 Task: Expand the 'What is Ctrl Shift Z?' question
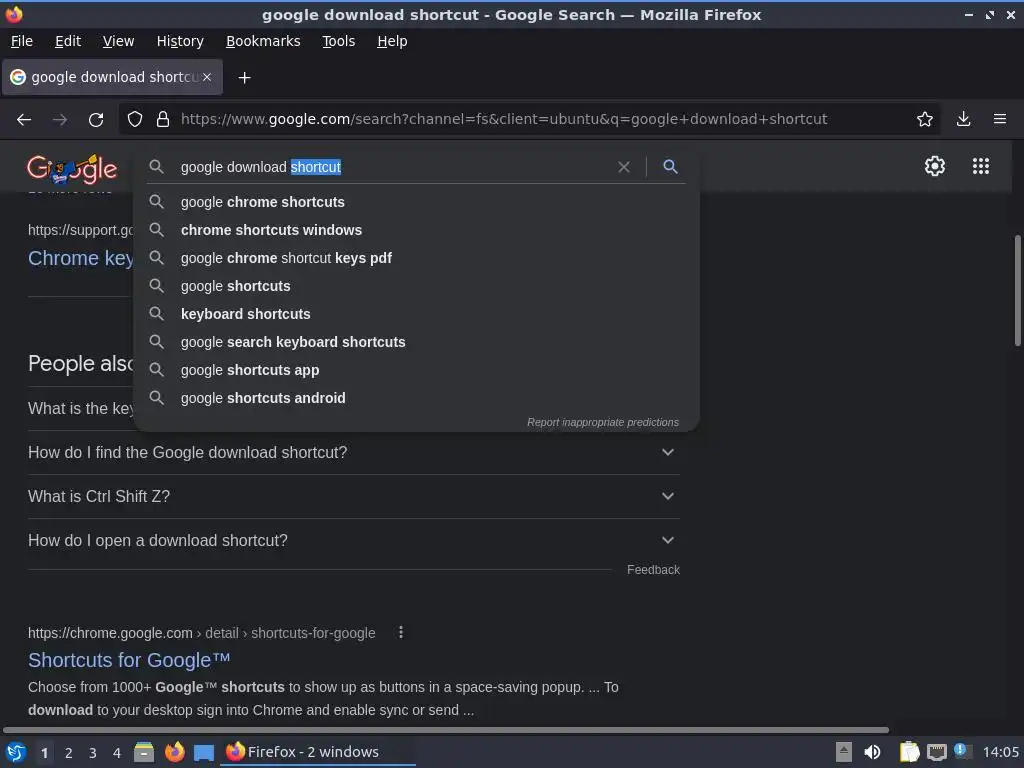pos(353,496)
